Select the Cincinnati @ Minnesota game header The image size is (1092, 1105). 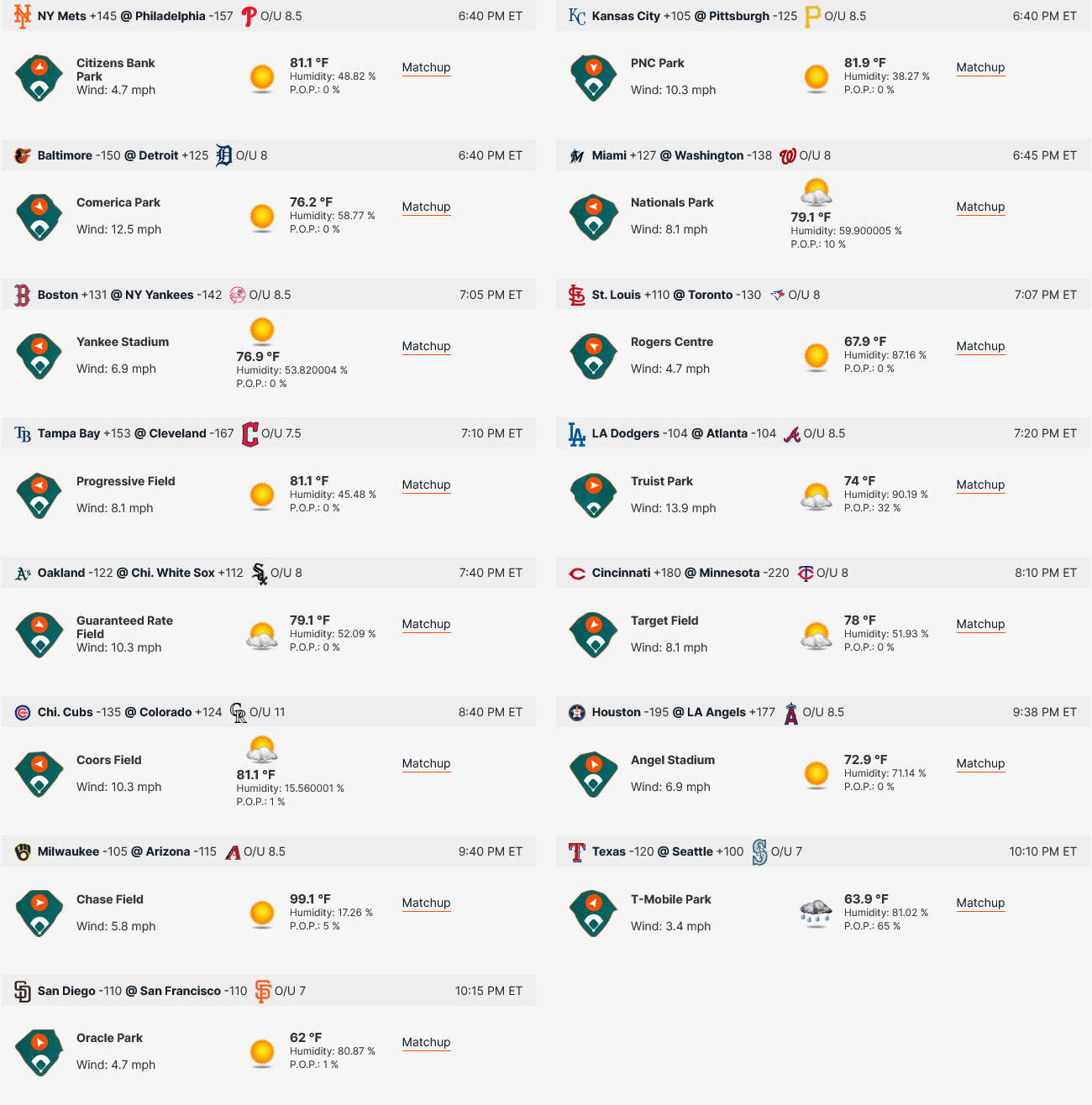tap(823, 573)
